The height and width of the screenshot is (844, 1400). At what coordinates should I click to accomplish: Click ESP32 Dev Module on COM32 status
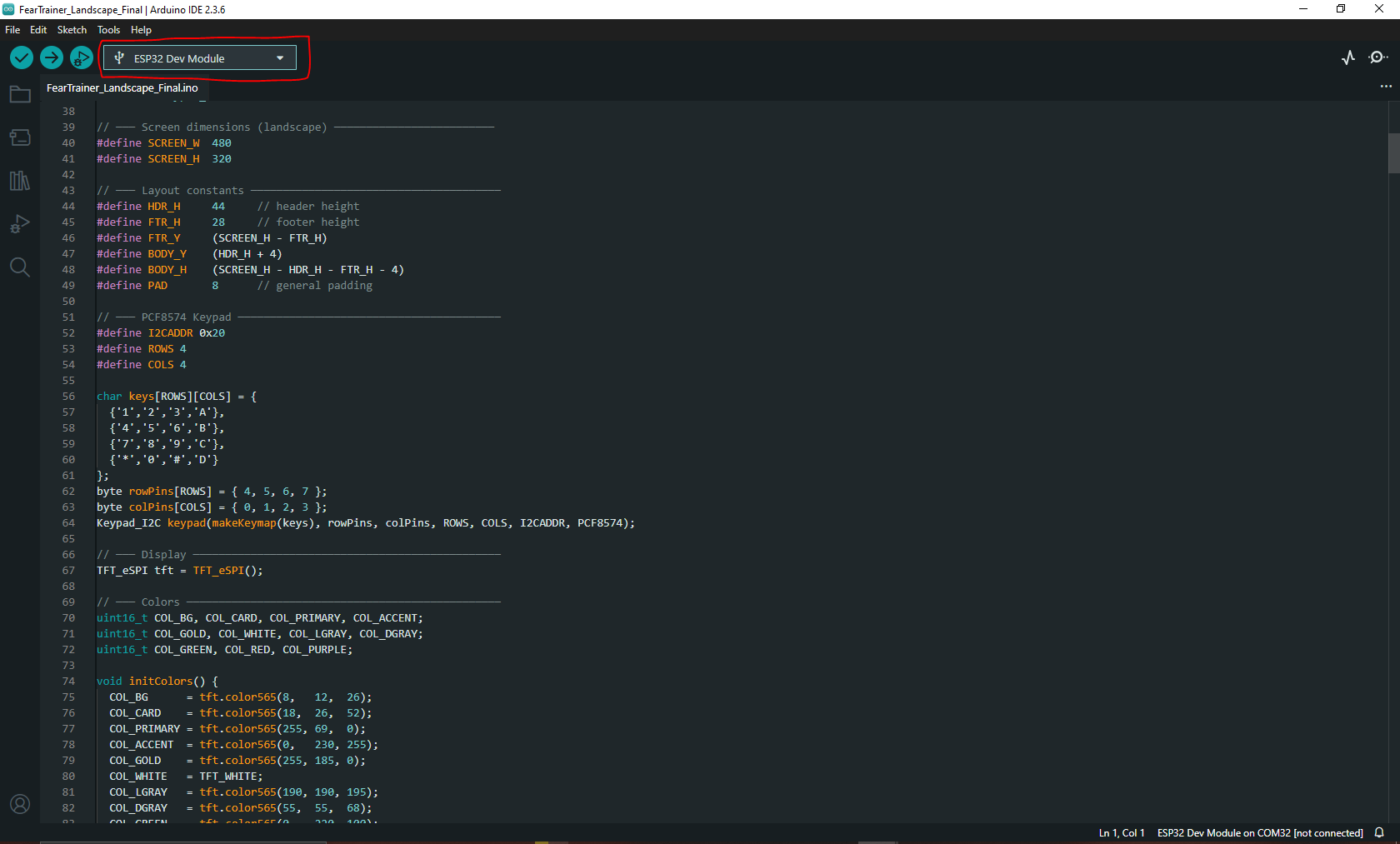pos(1260,833)
